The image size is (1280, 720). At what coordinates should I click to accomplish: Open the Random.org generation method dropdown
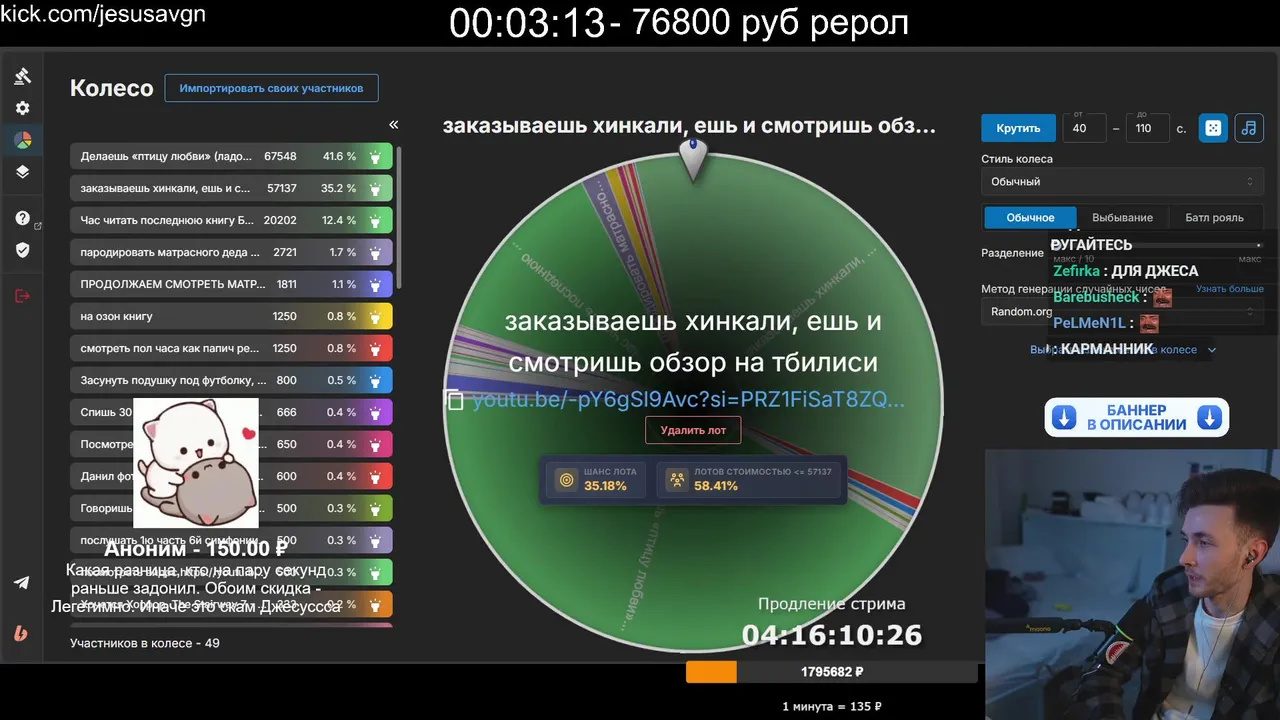pyautogui.click(x=1121, y=312)
